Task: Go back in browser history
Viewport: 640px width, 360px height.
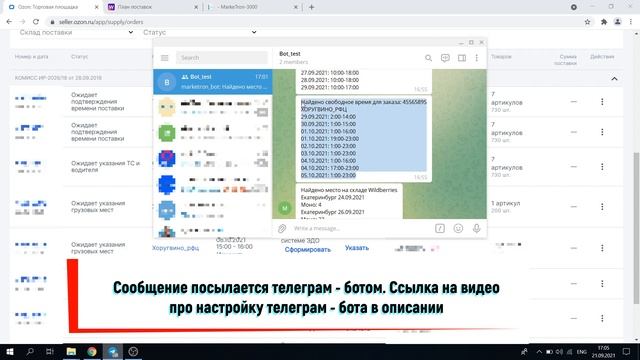Action: (9, 22)
